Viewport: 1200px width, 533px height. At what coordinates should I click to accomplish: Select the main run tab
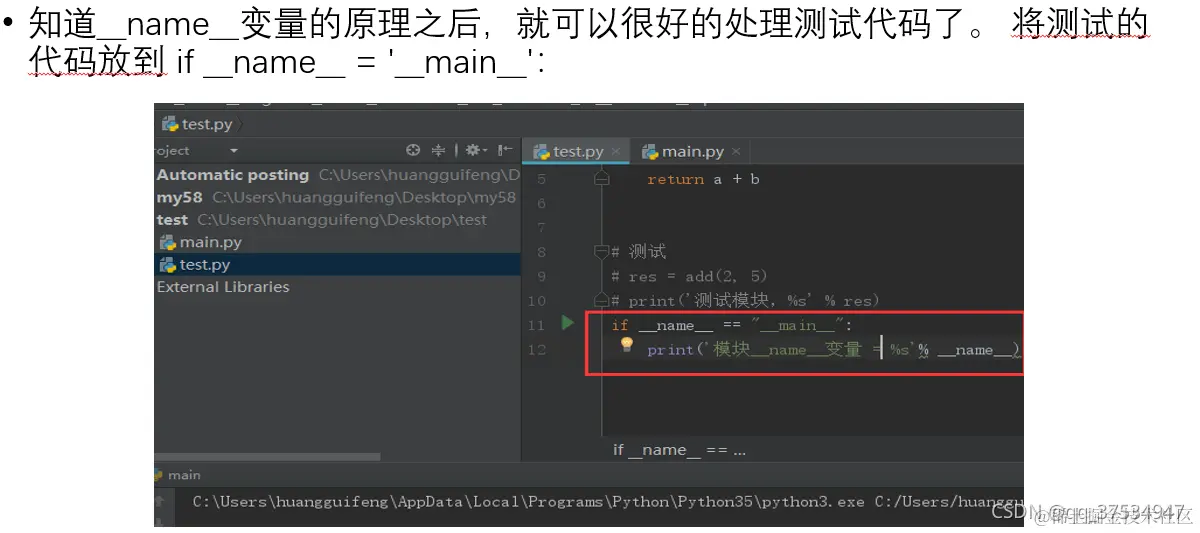click(177, 475)
